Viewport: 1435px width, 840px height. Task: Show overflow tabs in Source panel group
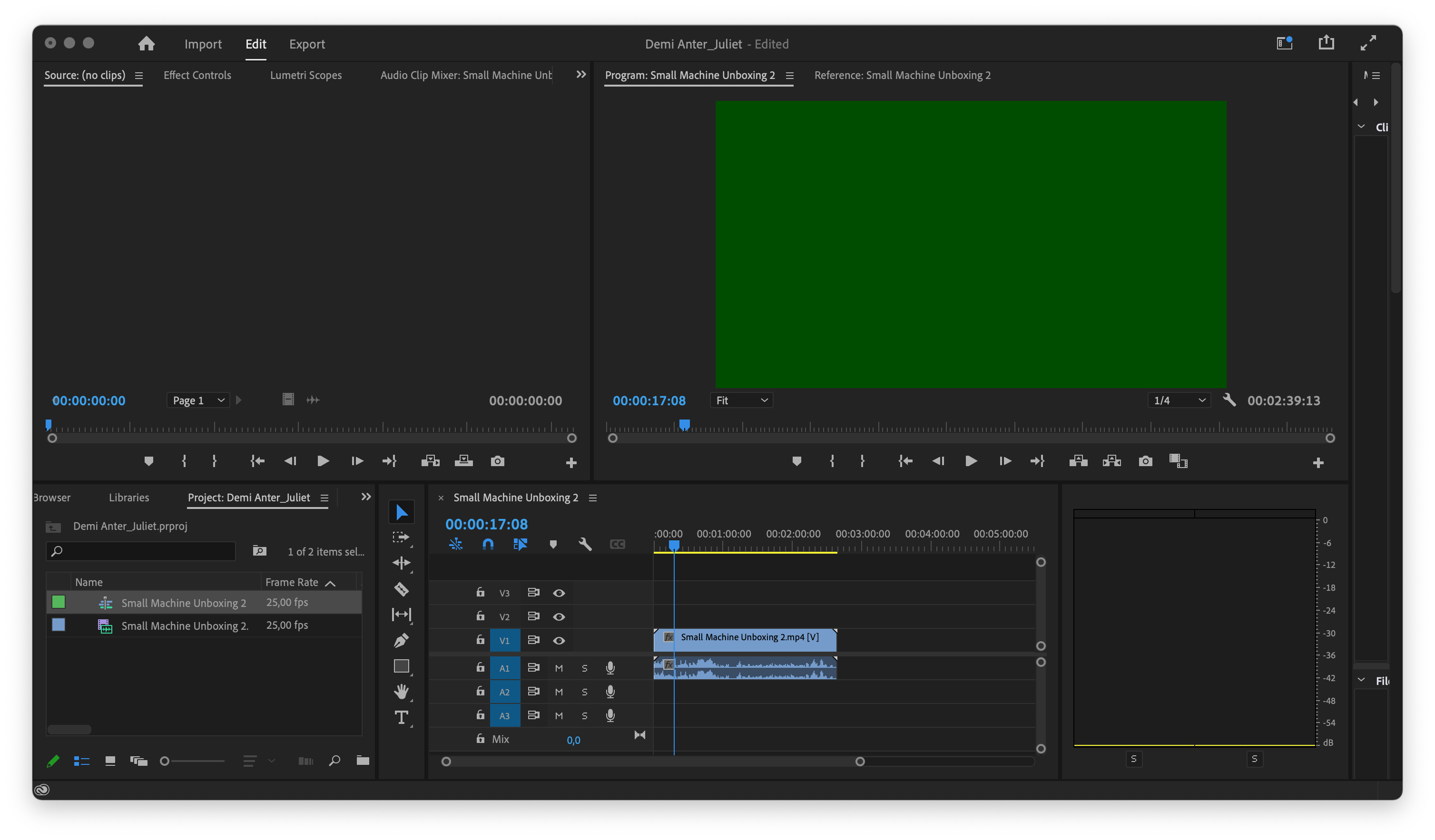pyautogui.click(x=581, y=75)
